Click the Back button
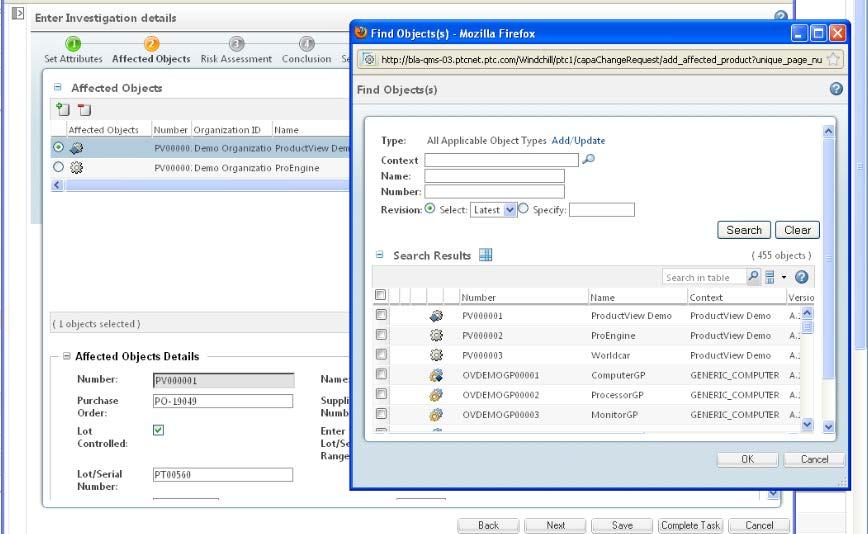The width and height of the screenshot is (868, 534). 488,525
